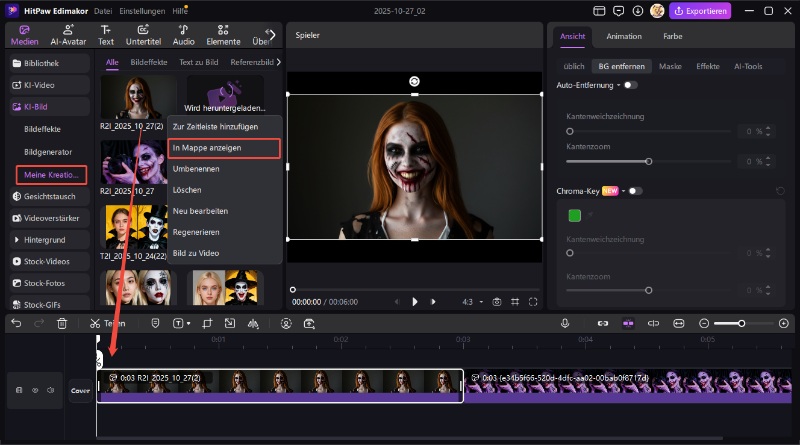This screenshot has height=445, width=800.
Task: Open the Effekte sub-tab
Action: pos(708,66)
